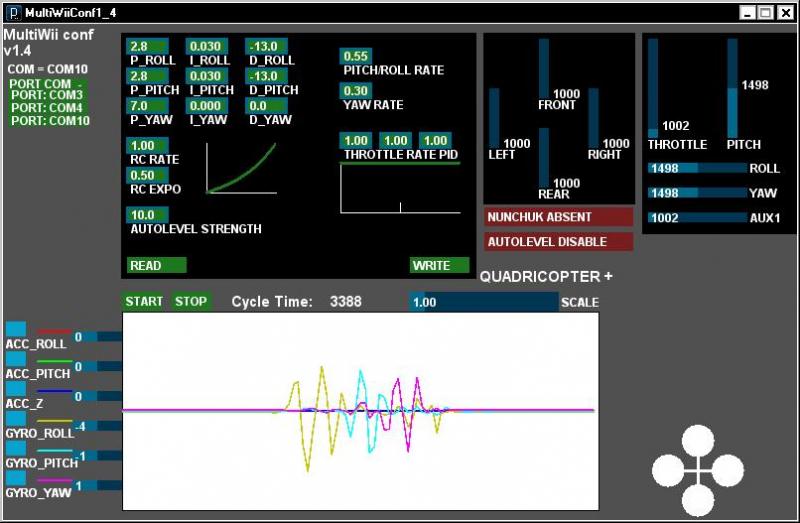Toggle the ACC_Z graph checkbox
Image resolution: width=800 pixels, height=523 pixels.
click(x=16, y=388)
